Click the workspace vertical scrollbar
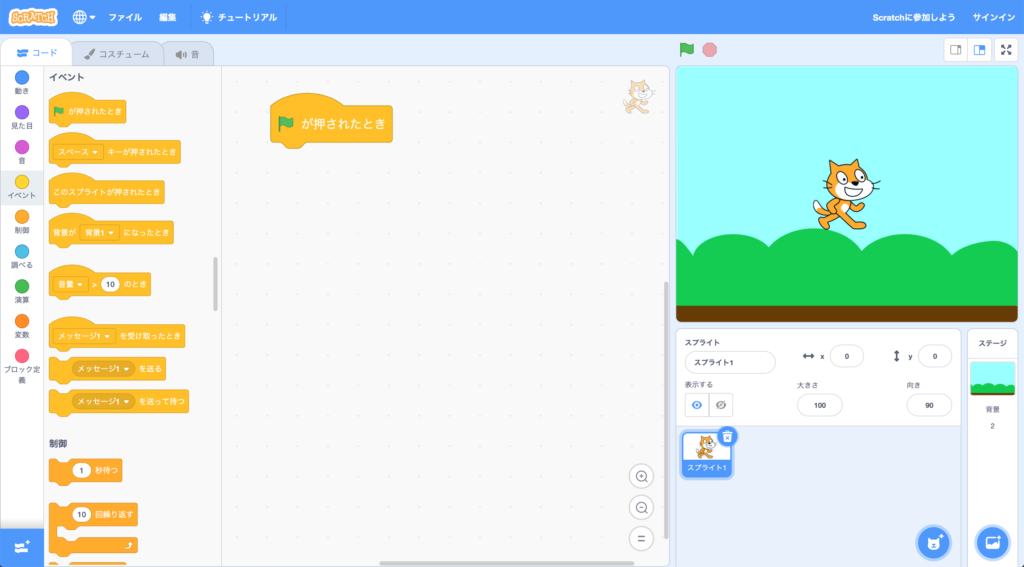1024x567 pixels. point(665,410)
